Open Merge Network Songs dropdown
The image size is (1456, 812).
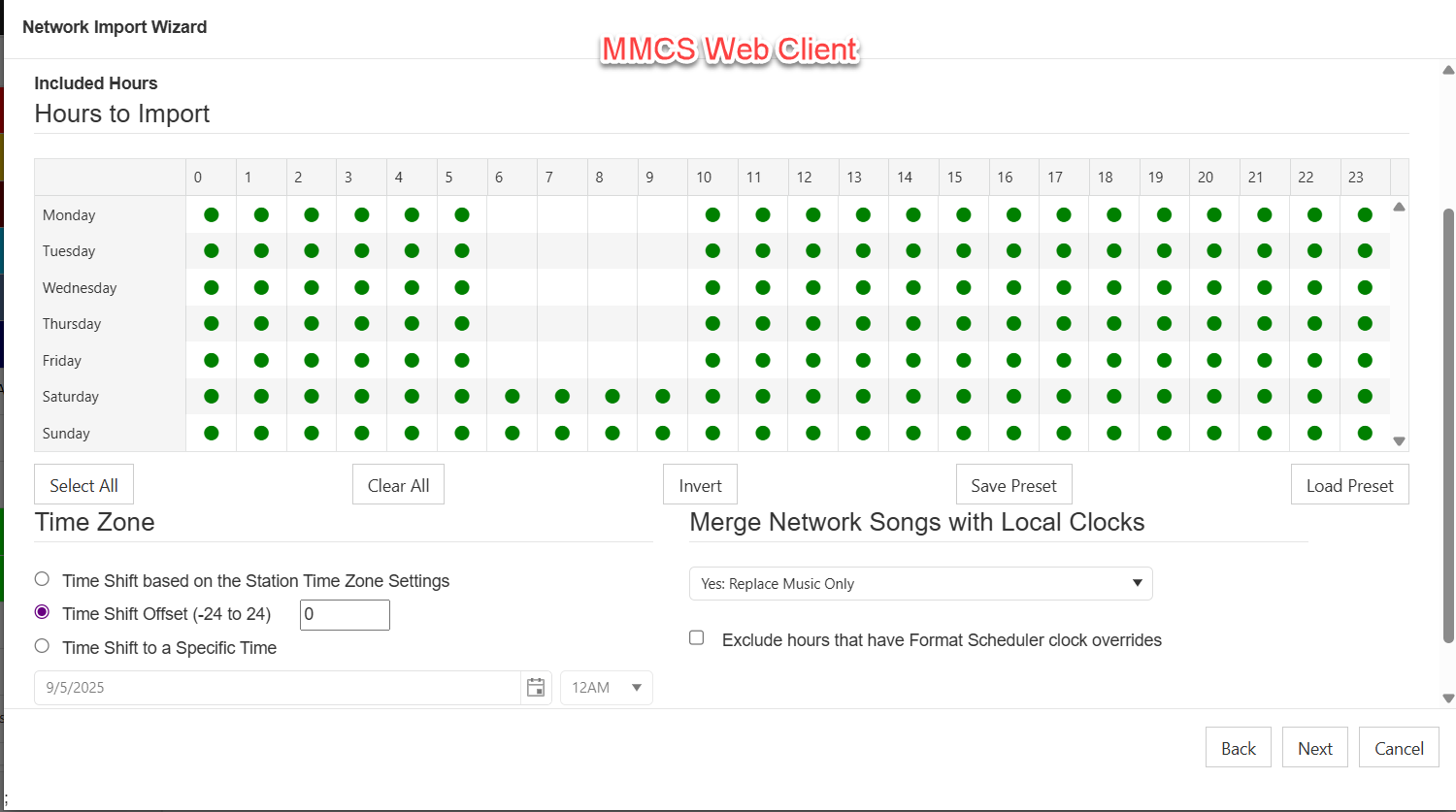920,584
